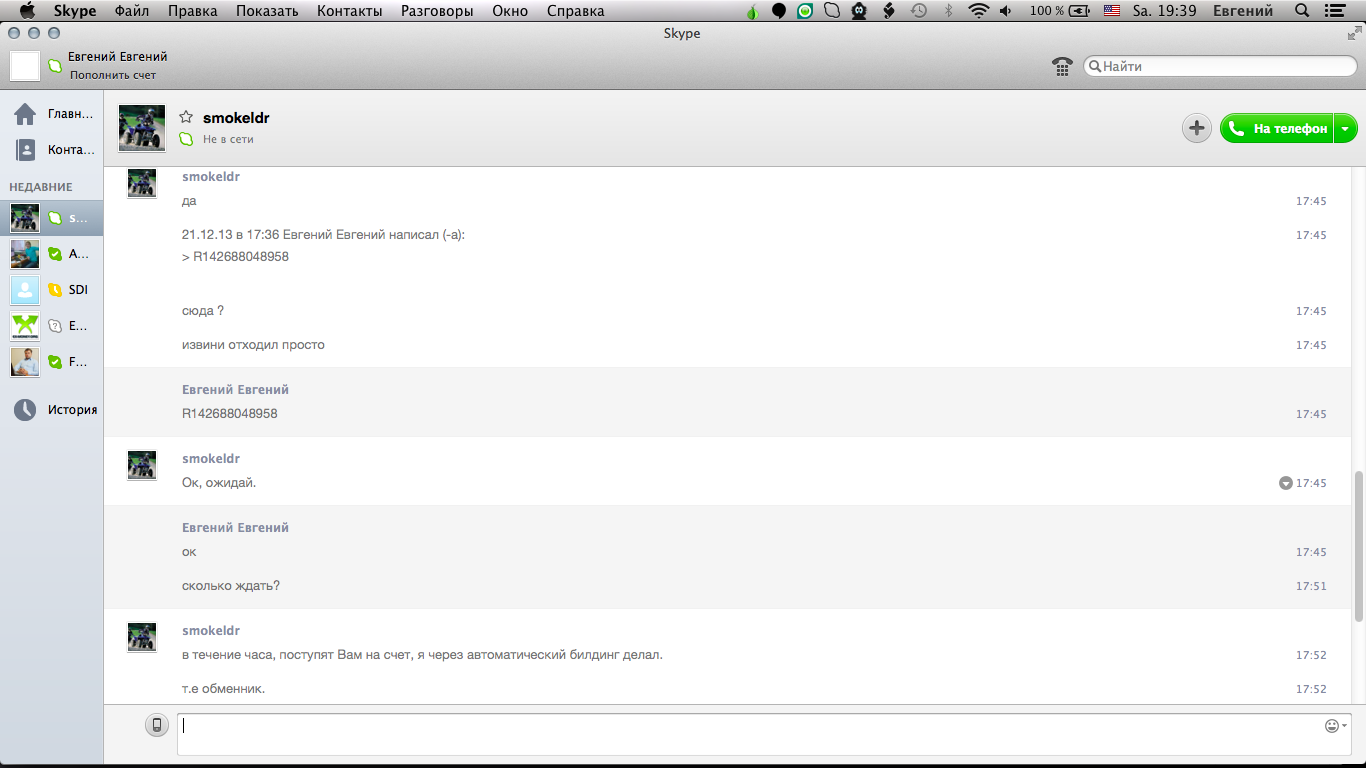Click the dial pad phone icon

click(x=1062, y=66)
